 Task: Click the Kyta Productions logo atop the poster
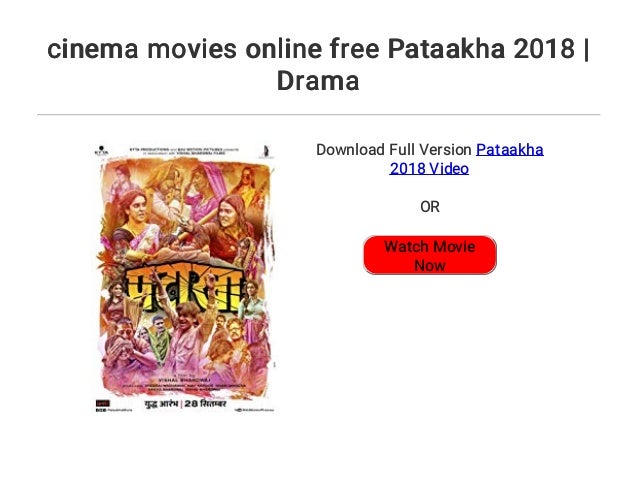101,150
